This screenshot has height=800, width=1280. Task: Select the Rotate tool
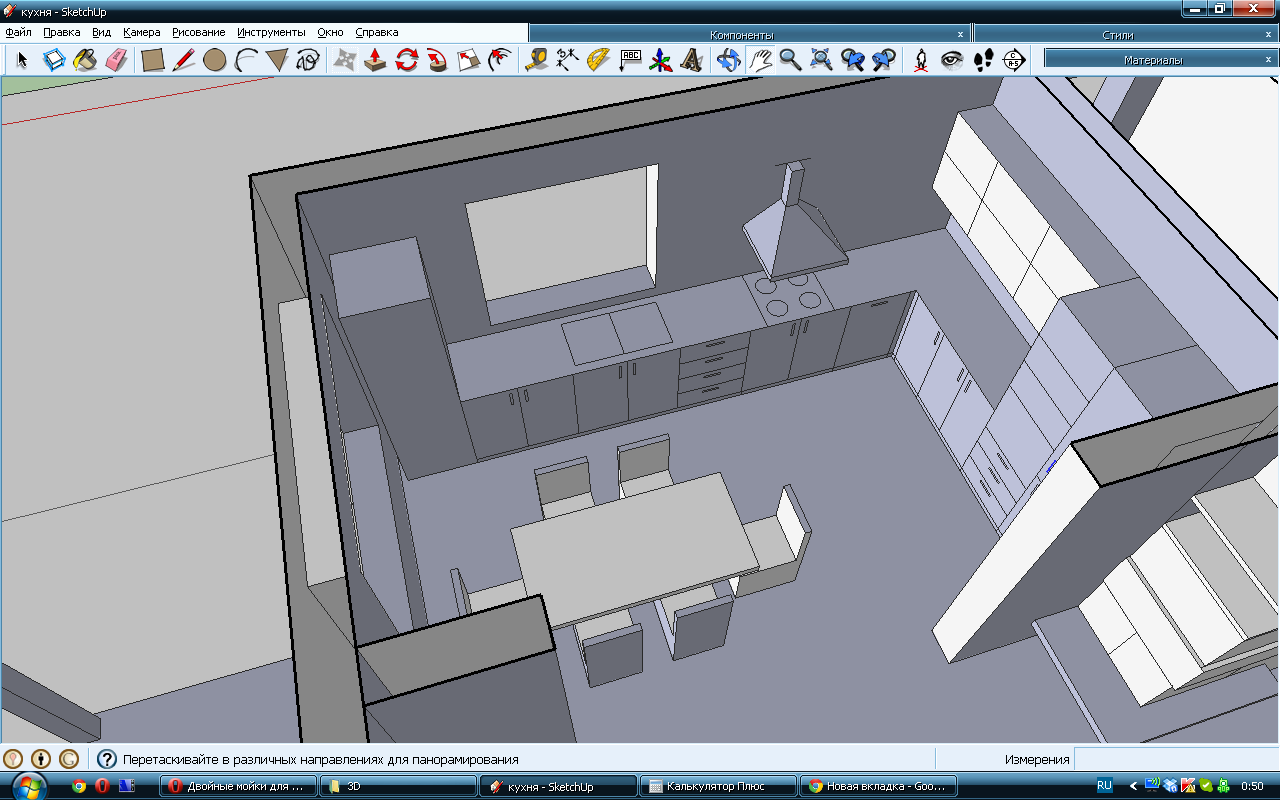(x=406, y=60)
